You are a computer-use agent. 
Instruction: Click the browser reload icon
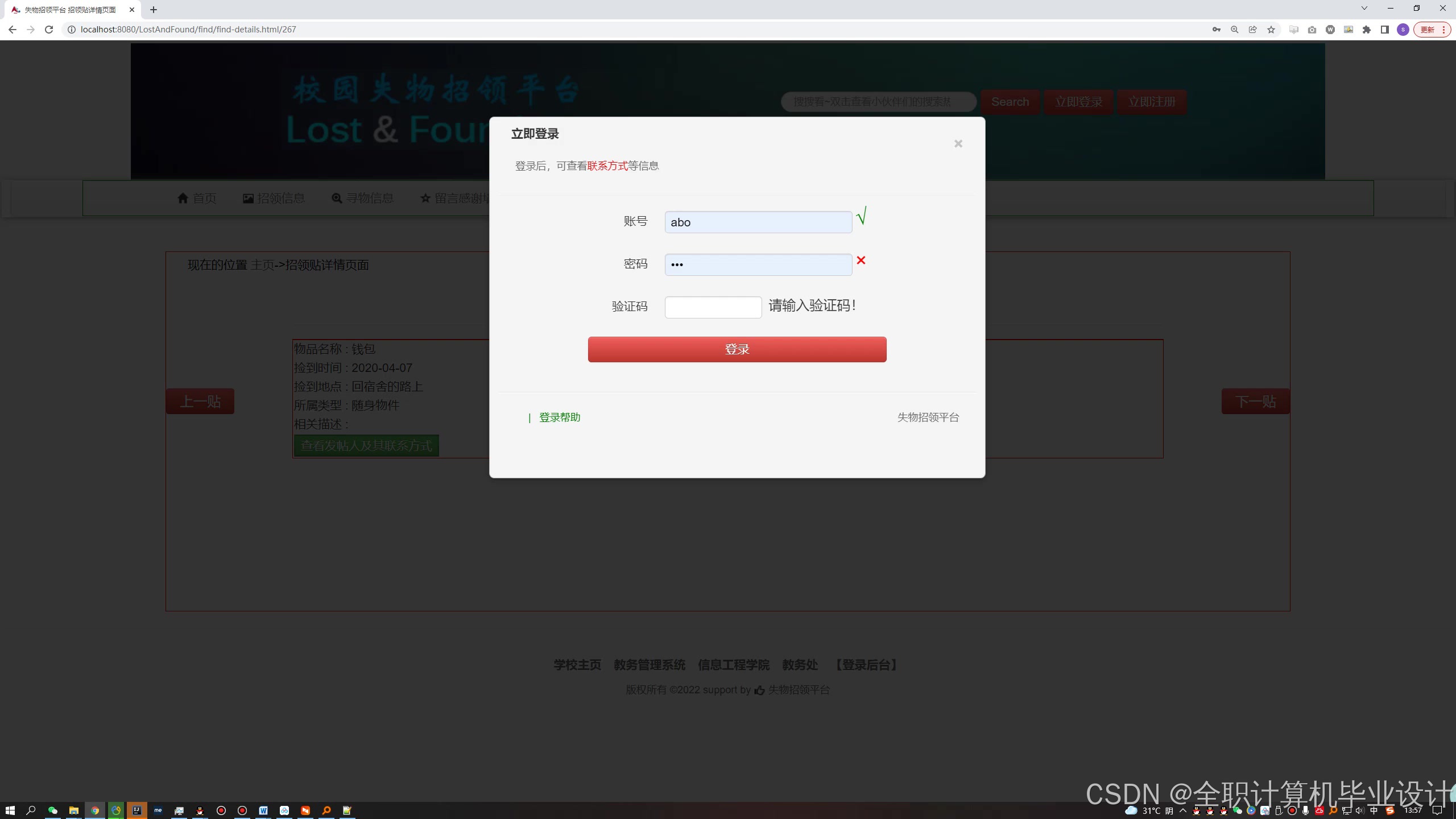point(49,30)
